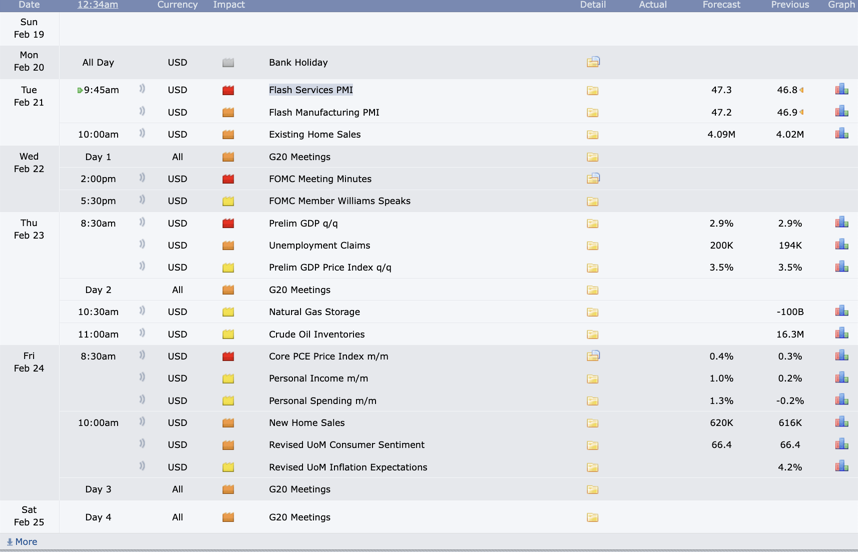Viewport: 858px width, 552px height.
Task: Click the gray Bank Holiday impact icon
Action: click(x=228, y=63)
